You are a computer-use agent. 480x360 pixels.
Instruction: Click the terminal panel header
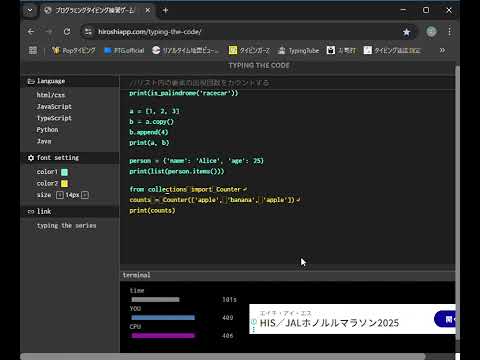[287, 275]
